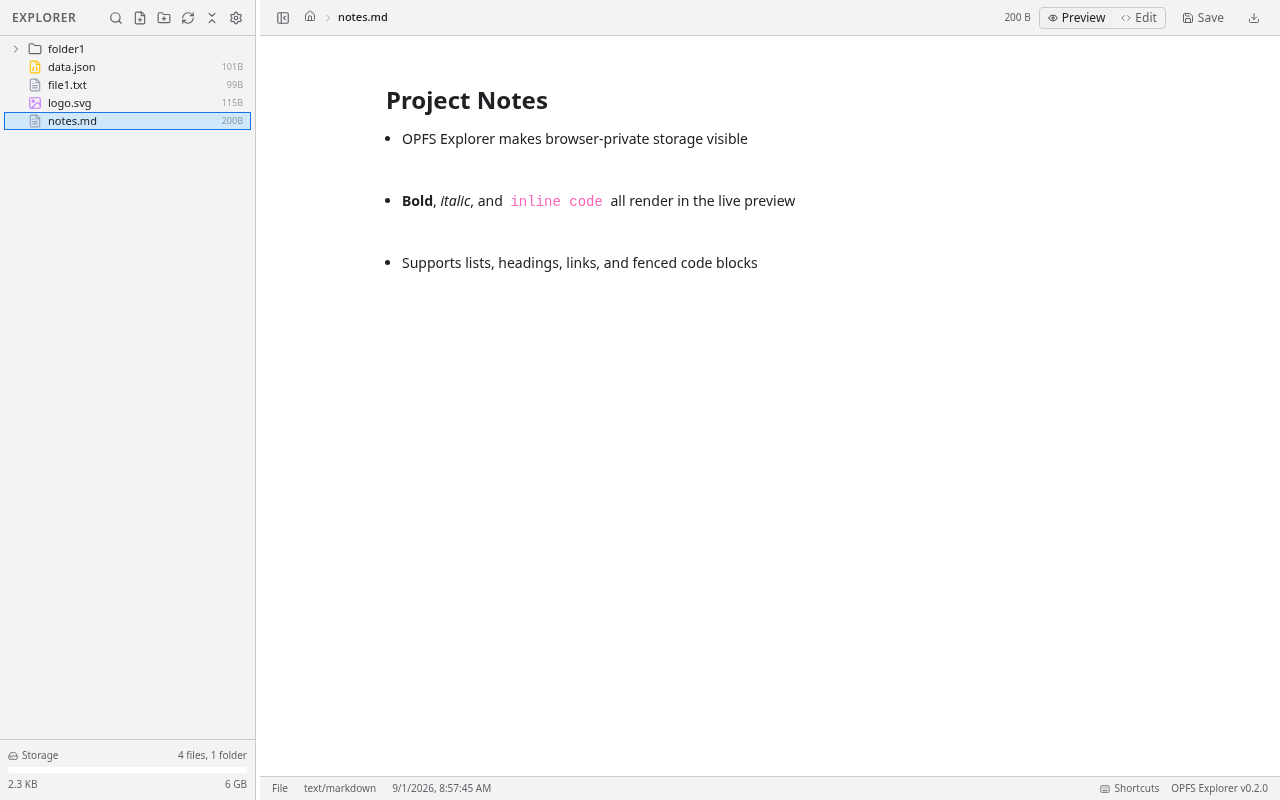
Task: Click the text/markdown type in status bar
Action: (x=340, y=788)
